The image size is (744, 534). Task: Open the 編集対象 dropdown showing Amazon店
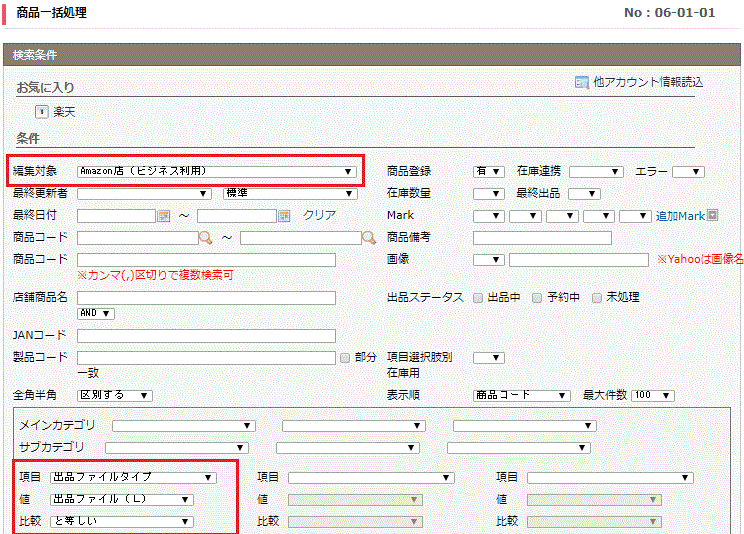coord(217,171)
